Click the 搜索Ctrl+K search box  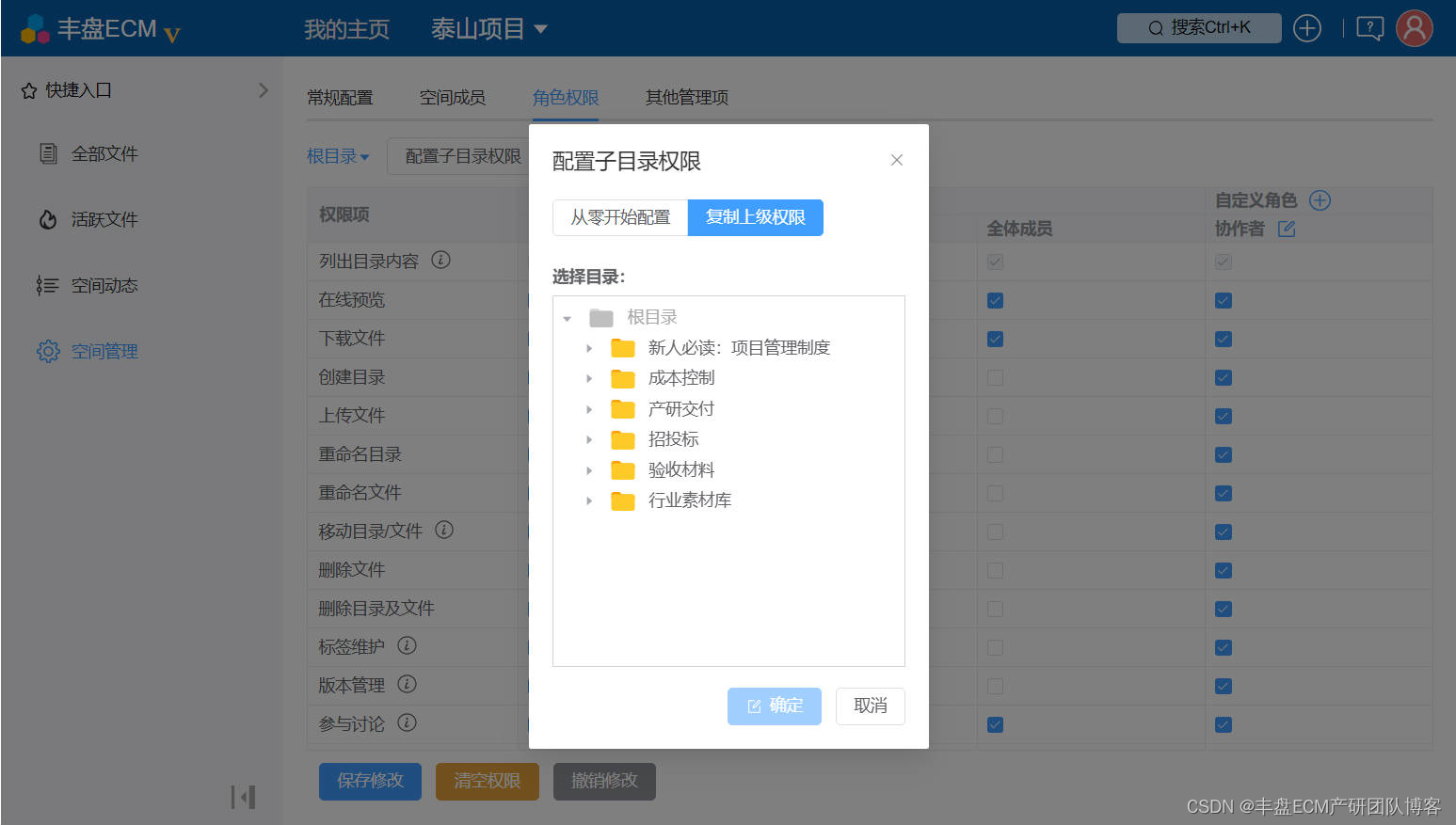click(x=1199, y=28)
